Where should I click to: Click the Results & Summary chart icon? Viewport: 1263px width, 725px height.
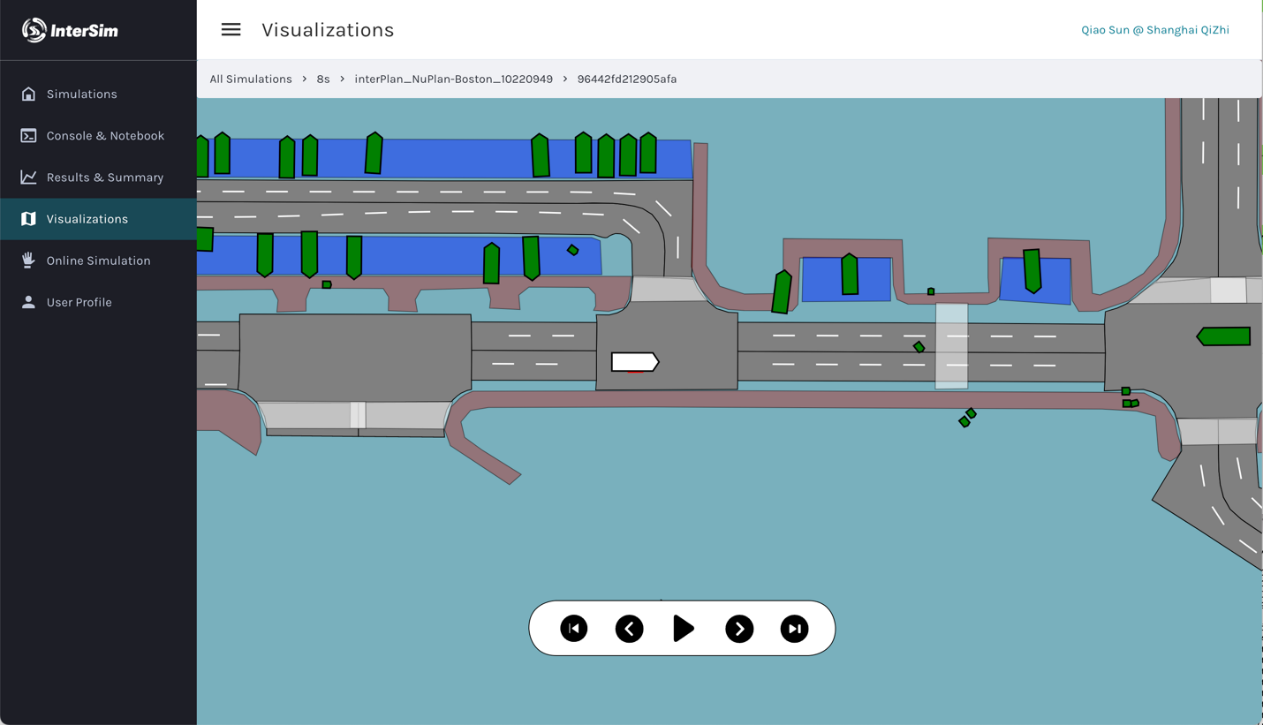coord(28,177)
